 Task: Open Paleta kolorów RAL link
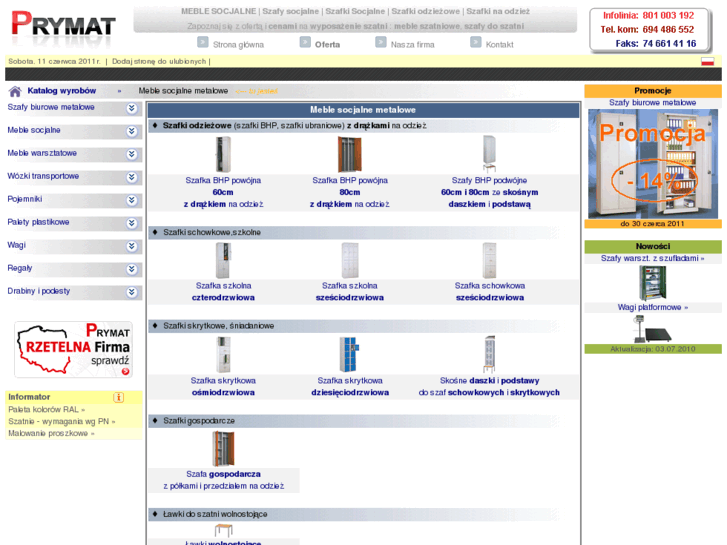[x=46, y=410]
